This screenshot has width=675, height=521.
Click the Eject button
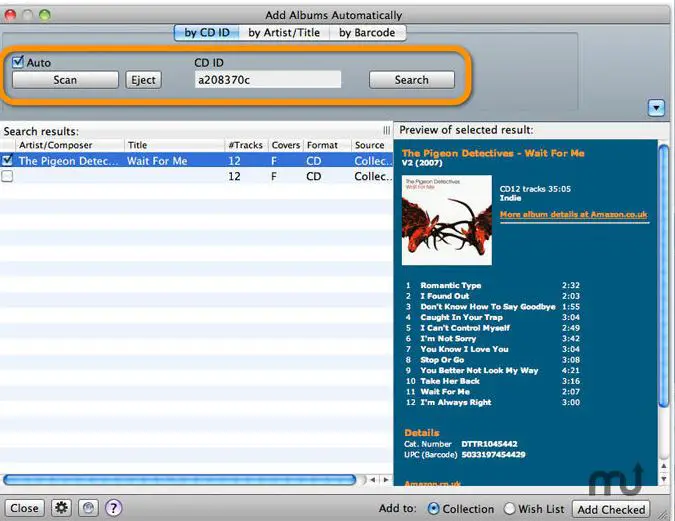pos(143,80)
